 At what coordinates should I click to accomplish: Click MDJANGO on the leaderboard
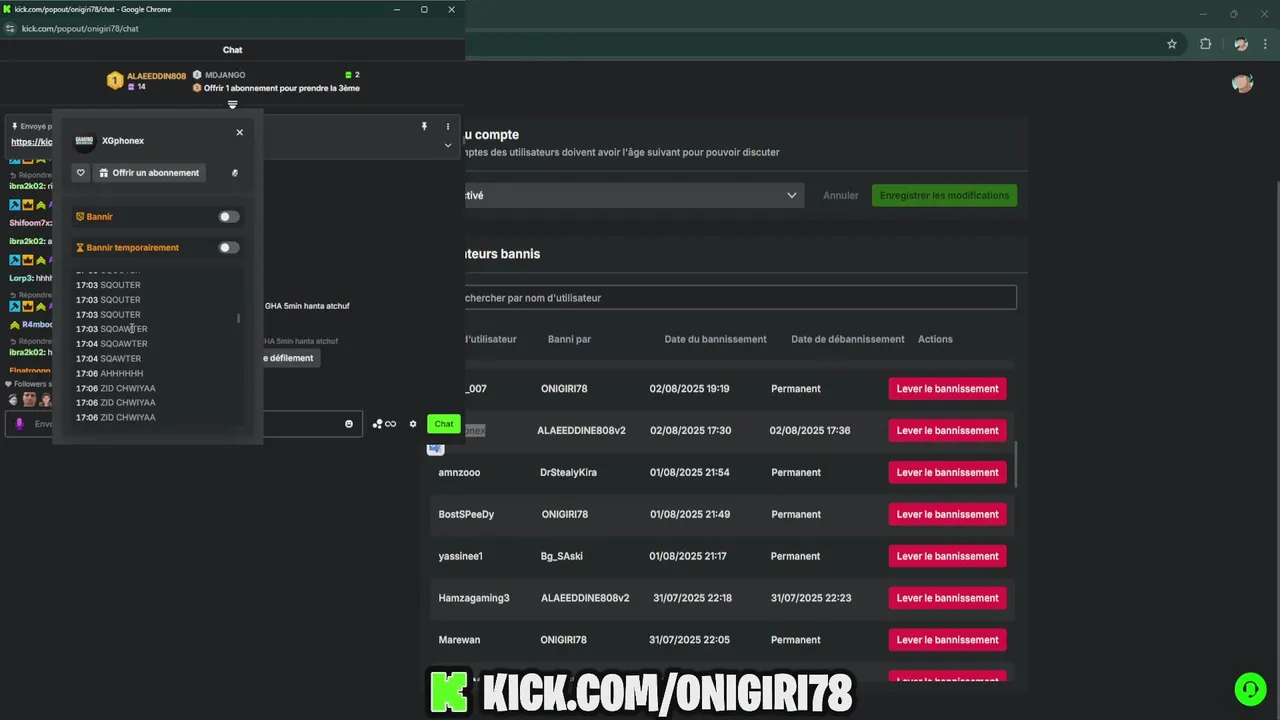pyautogui.click(x=225, y=75)
